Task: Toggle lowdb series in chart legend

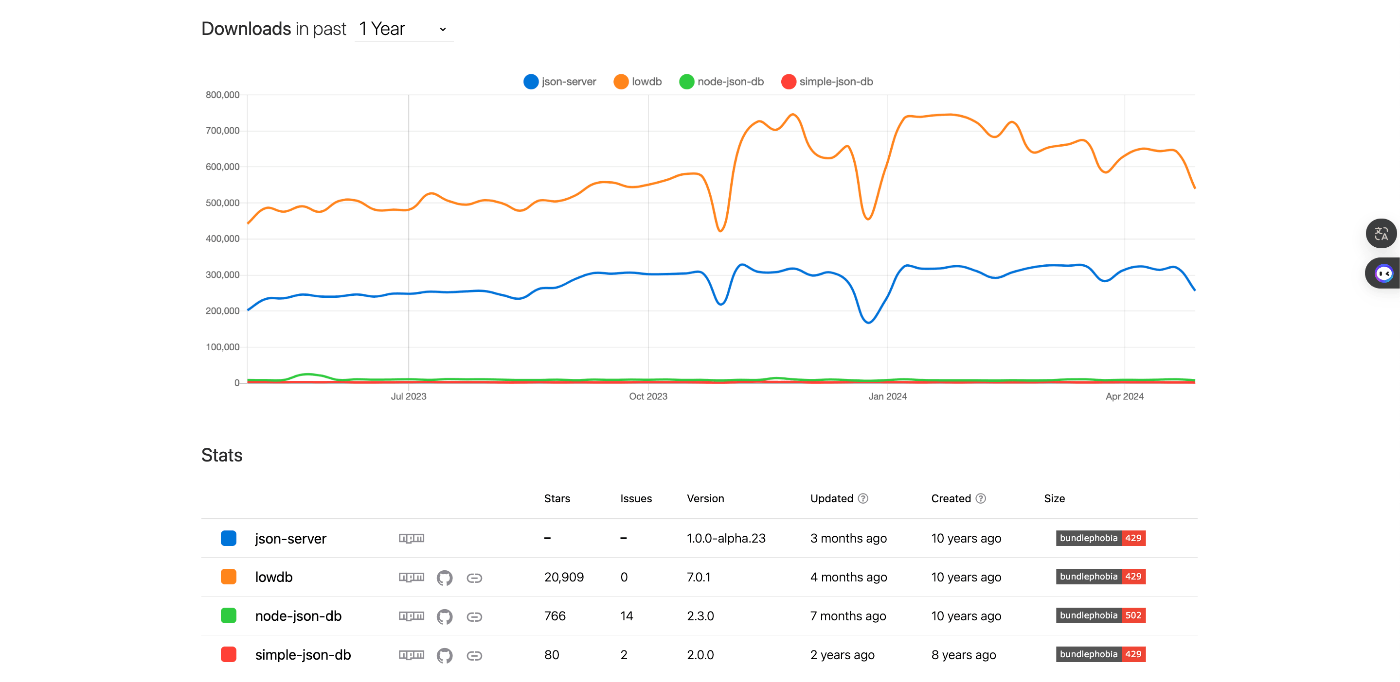Action: [x=640, y=82]
